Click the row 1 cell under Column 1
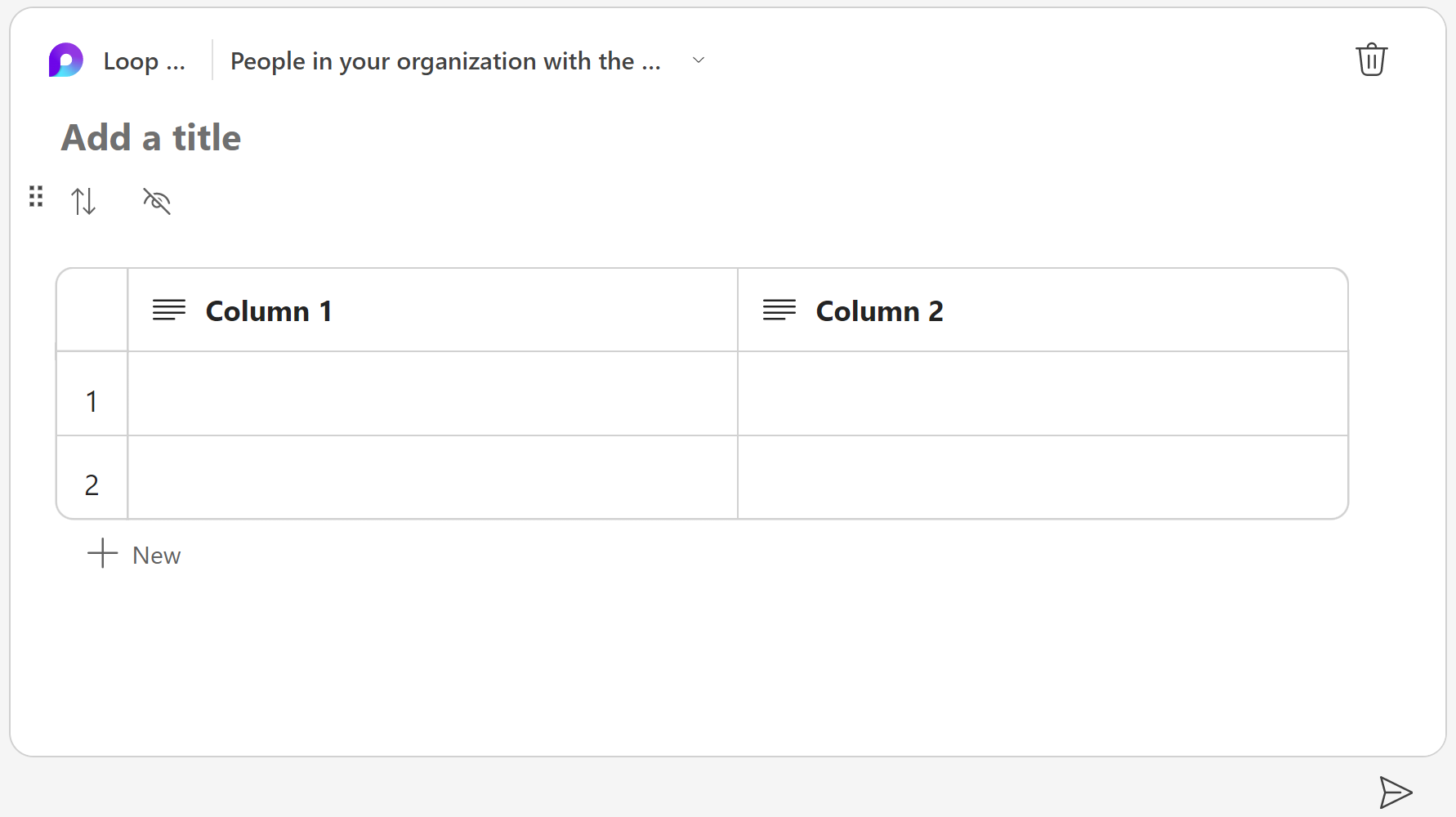This screenshot has height=817, width=1456. click(432, 394)
